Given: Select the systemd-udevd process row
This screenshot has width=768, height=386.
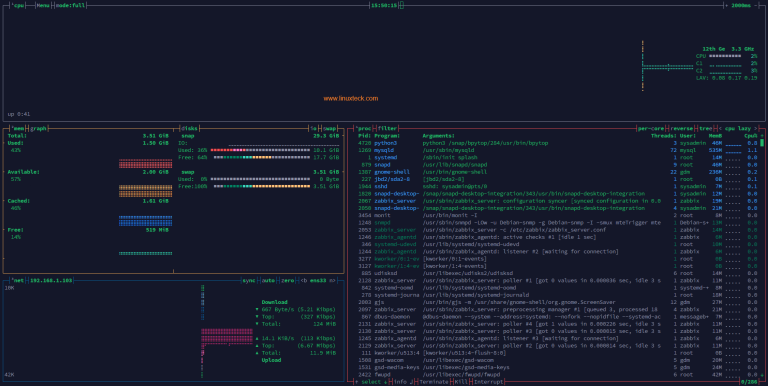Looking at the screenshot, I should [x=557, y=244].
